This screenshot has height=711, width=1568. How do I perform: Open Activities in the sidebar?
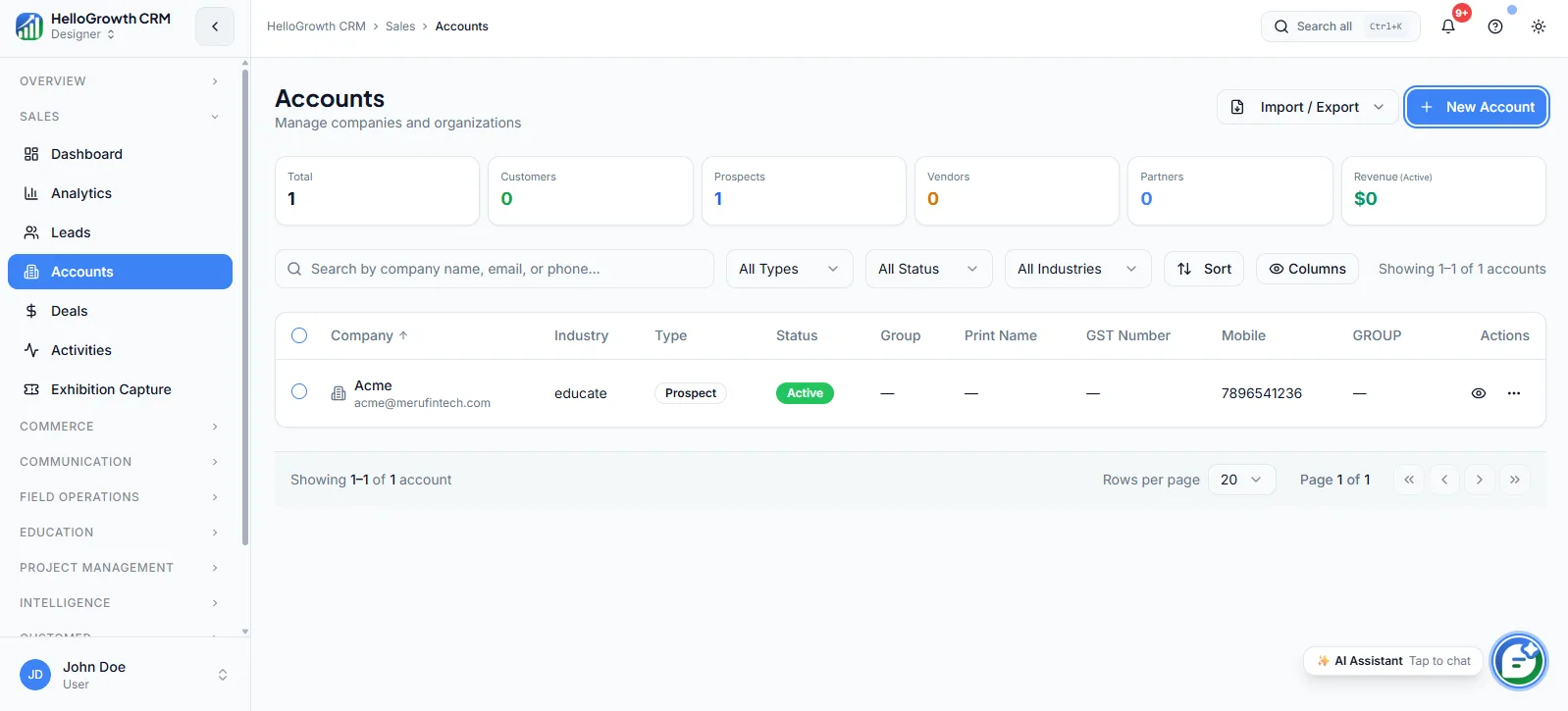[x=120, y=350]
